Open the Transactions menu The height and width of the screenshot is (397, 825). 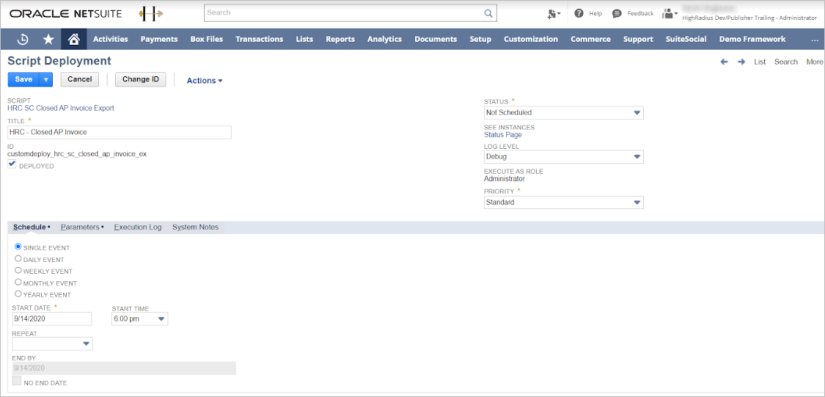pyautogui.click(x=259, y=39)
